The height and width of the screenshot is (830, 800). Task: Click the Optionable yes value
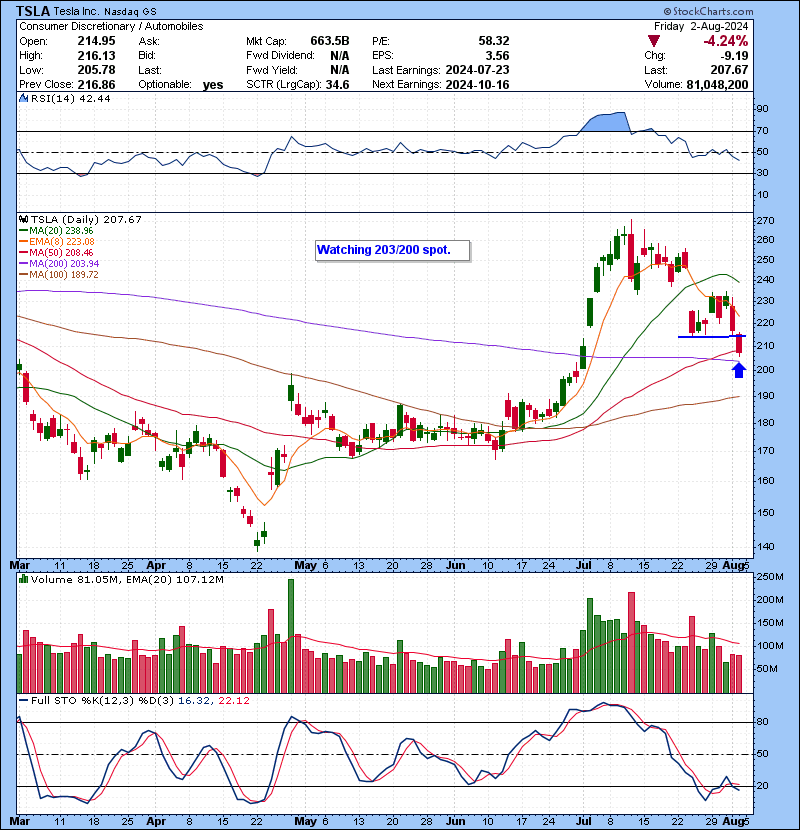coord(213,85)
